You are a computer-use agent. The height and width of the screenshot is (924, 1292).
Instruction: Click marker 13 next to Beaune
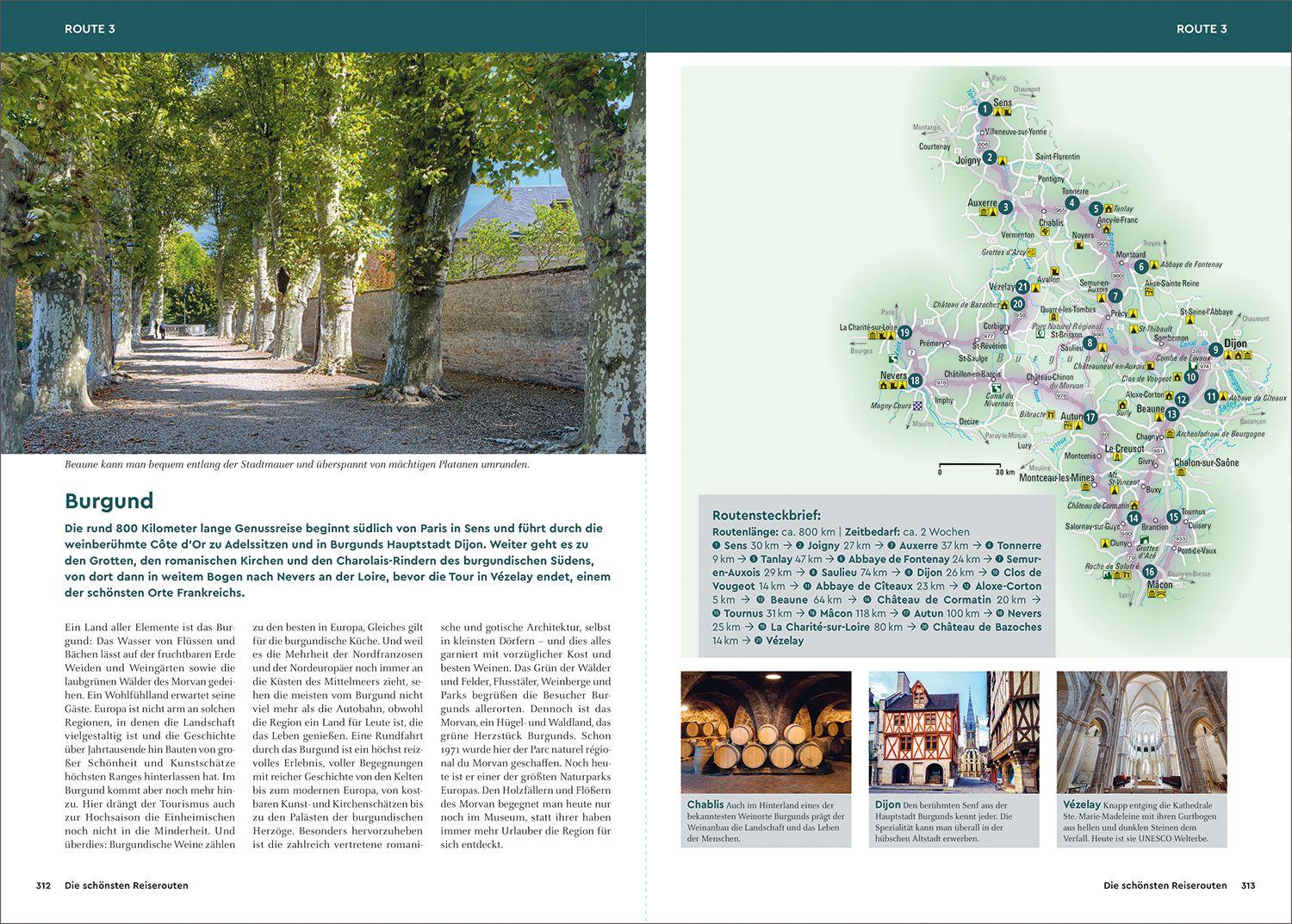[x=1171, y=414]
